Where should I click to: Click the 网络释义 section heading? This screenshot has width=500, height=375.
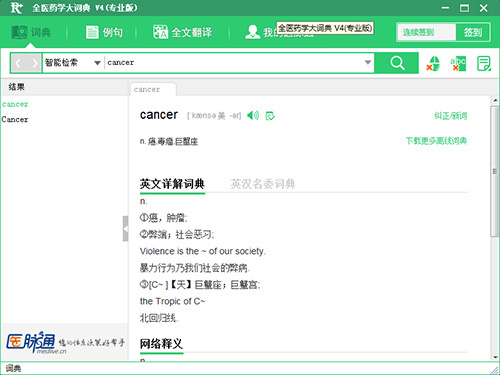[161, 343]
